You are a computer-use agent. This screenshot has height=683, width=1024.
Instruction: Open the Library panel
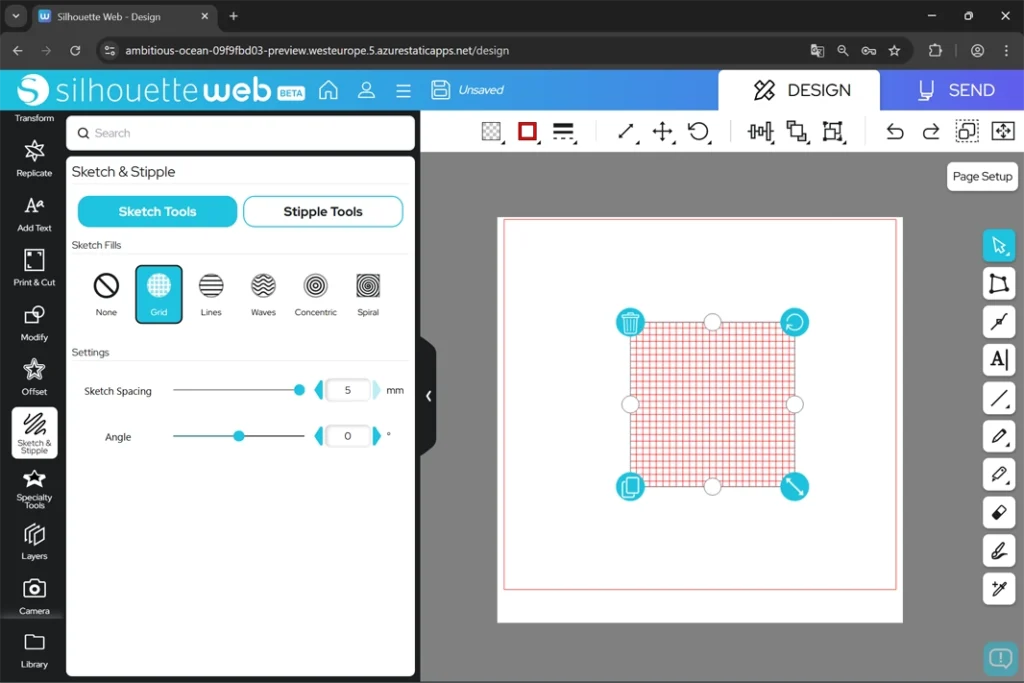[34, 649]
